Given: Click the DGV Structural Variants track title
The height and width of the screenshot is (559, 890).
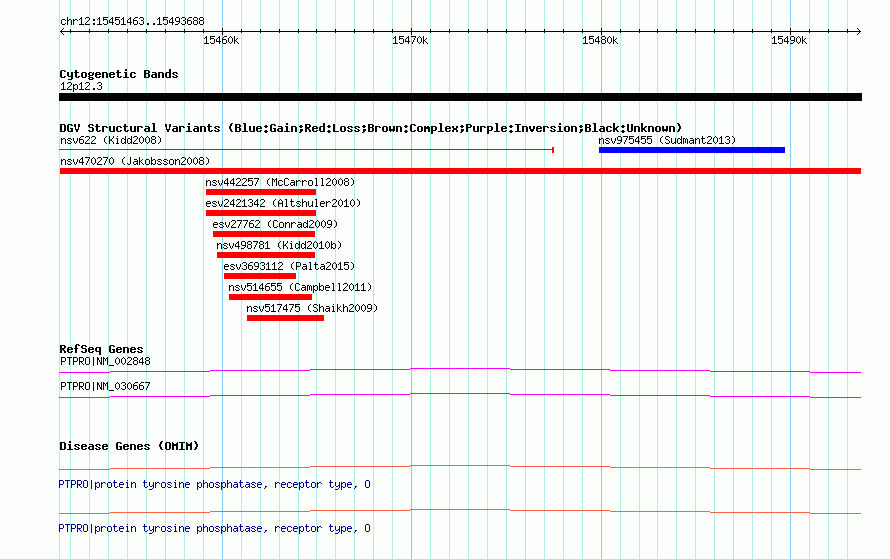Looking at the screenshot, I should point(371,128).
